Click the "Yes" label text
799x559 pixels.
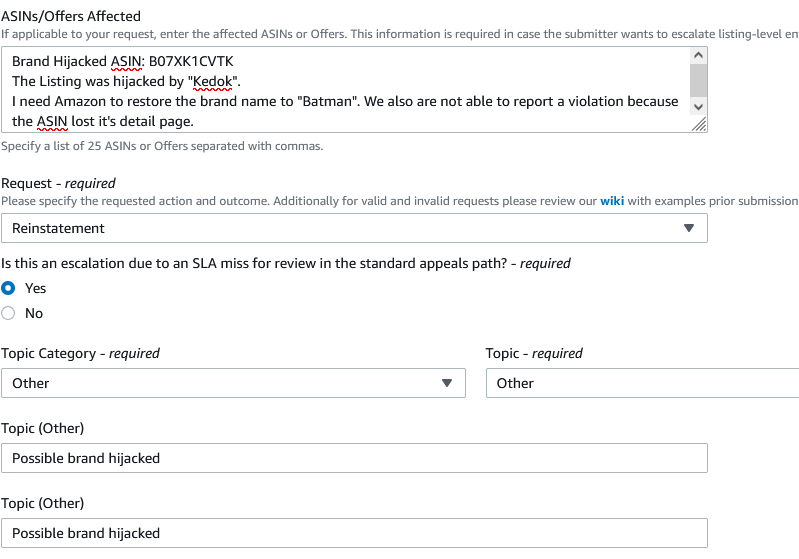35,288
